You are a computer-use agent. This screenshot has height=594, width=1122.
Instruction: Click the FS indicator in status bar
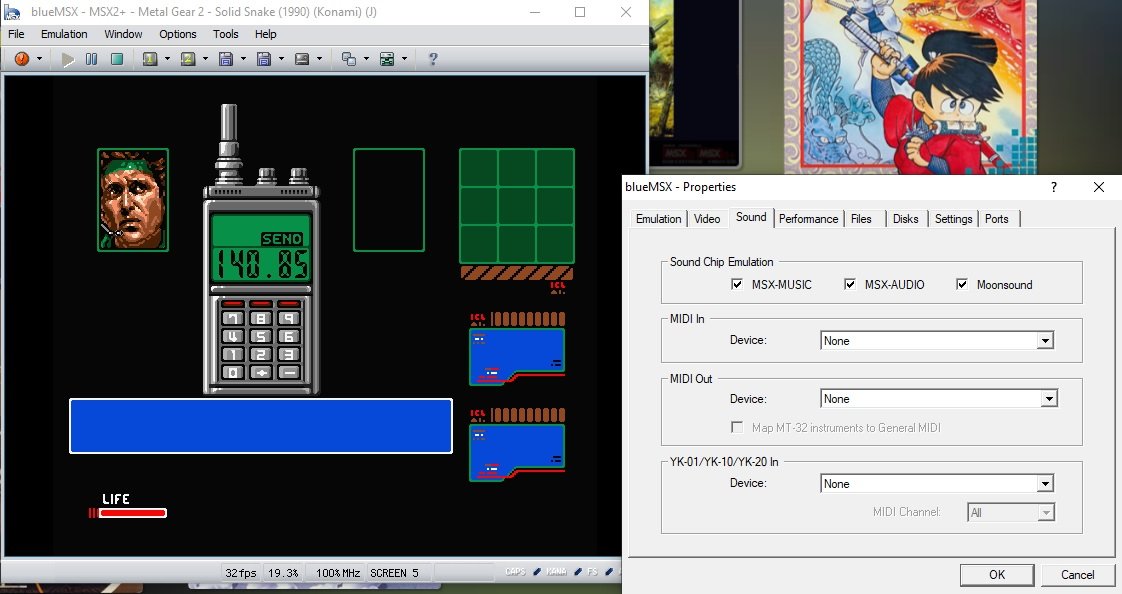click(592, 572)
